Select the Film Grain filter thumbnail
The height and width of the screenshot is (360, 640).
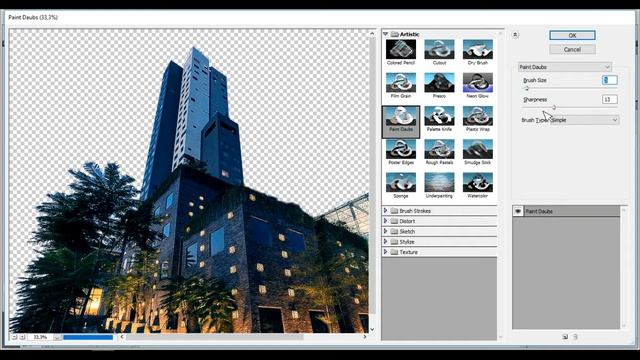click(401, 82)
